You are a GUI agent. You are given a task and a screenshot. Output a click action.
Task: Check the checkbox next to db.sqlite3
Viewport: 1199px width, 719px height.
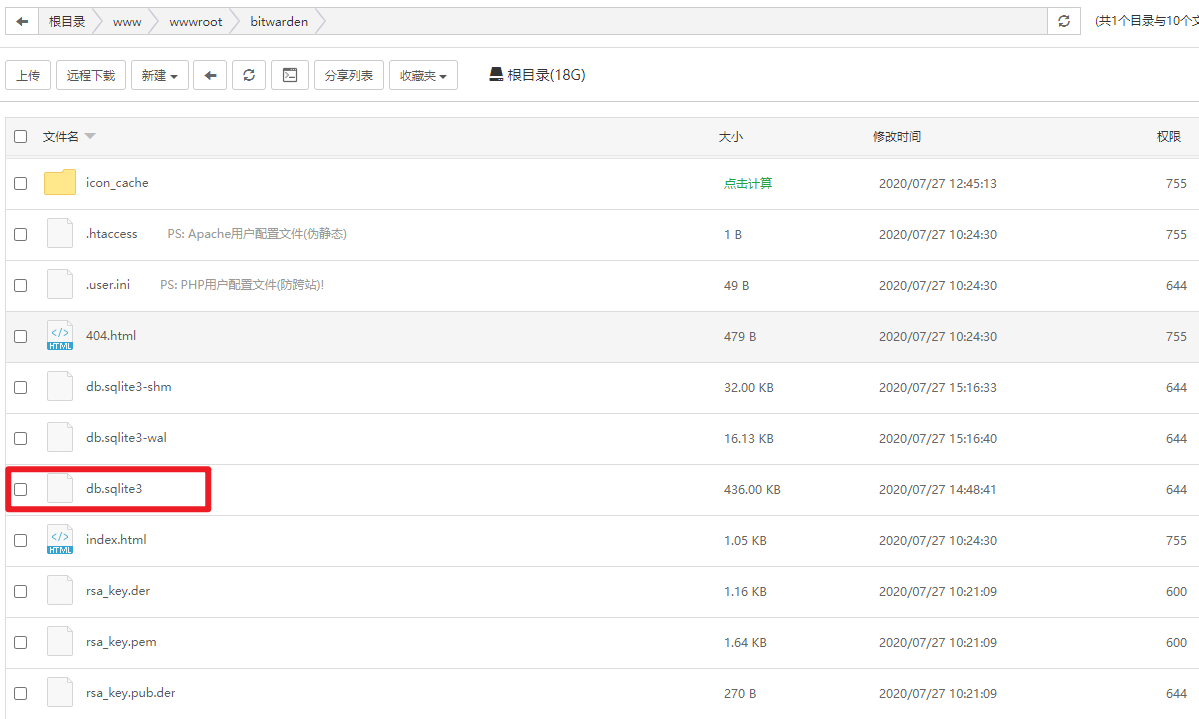click(20, 488)
